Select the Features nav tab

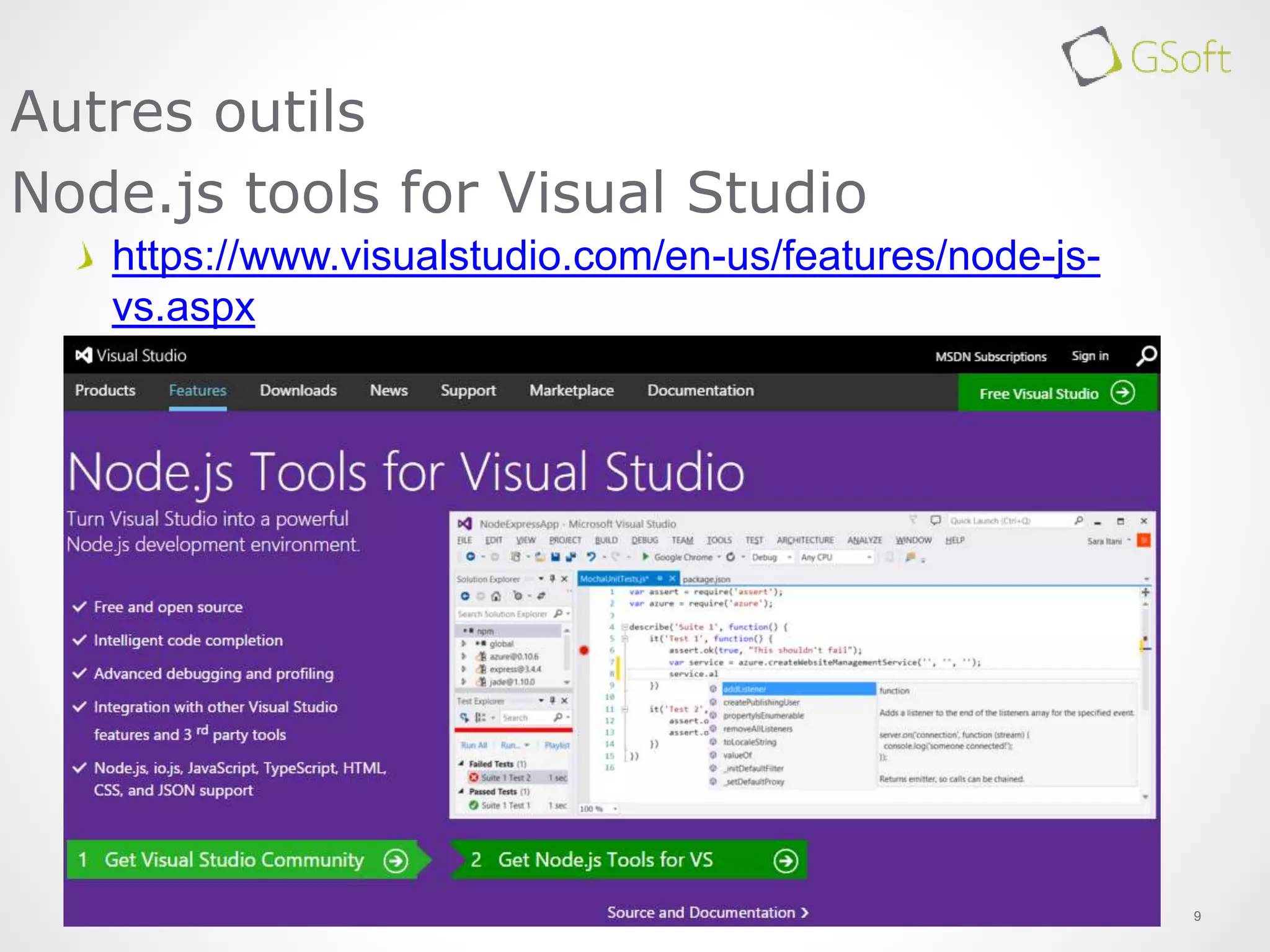coord(198,391)
